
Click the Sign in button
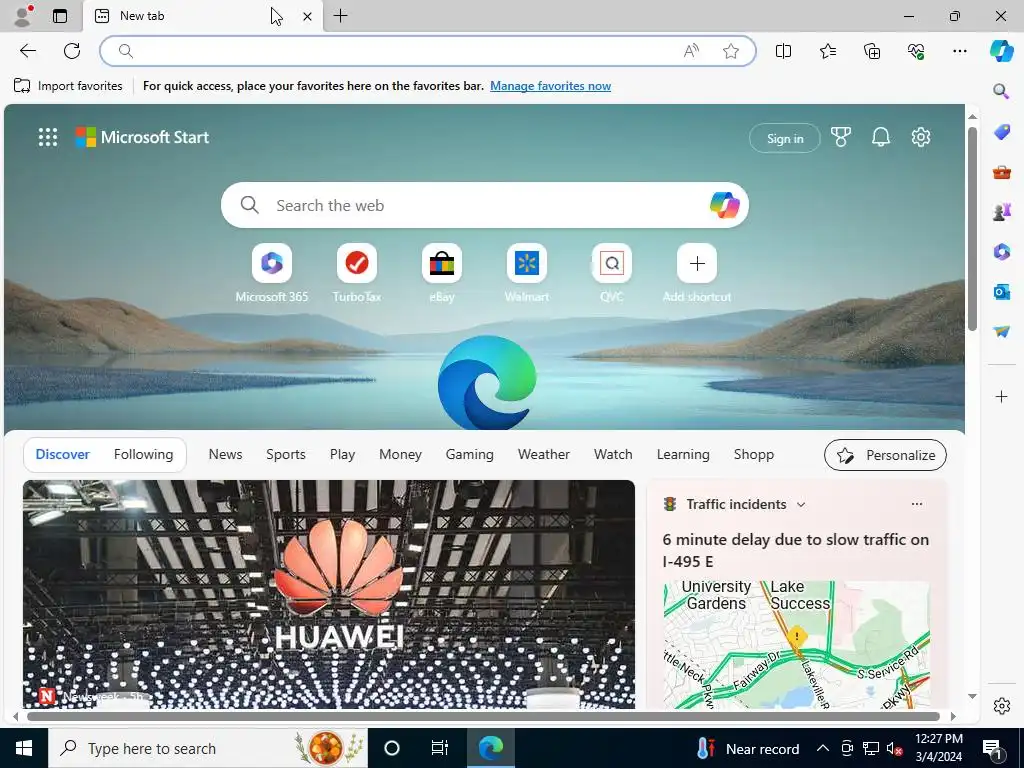[785, 138]
